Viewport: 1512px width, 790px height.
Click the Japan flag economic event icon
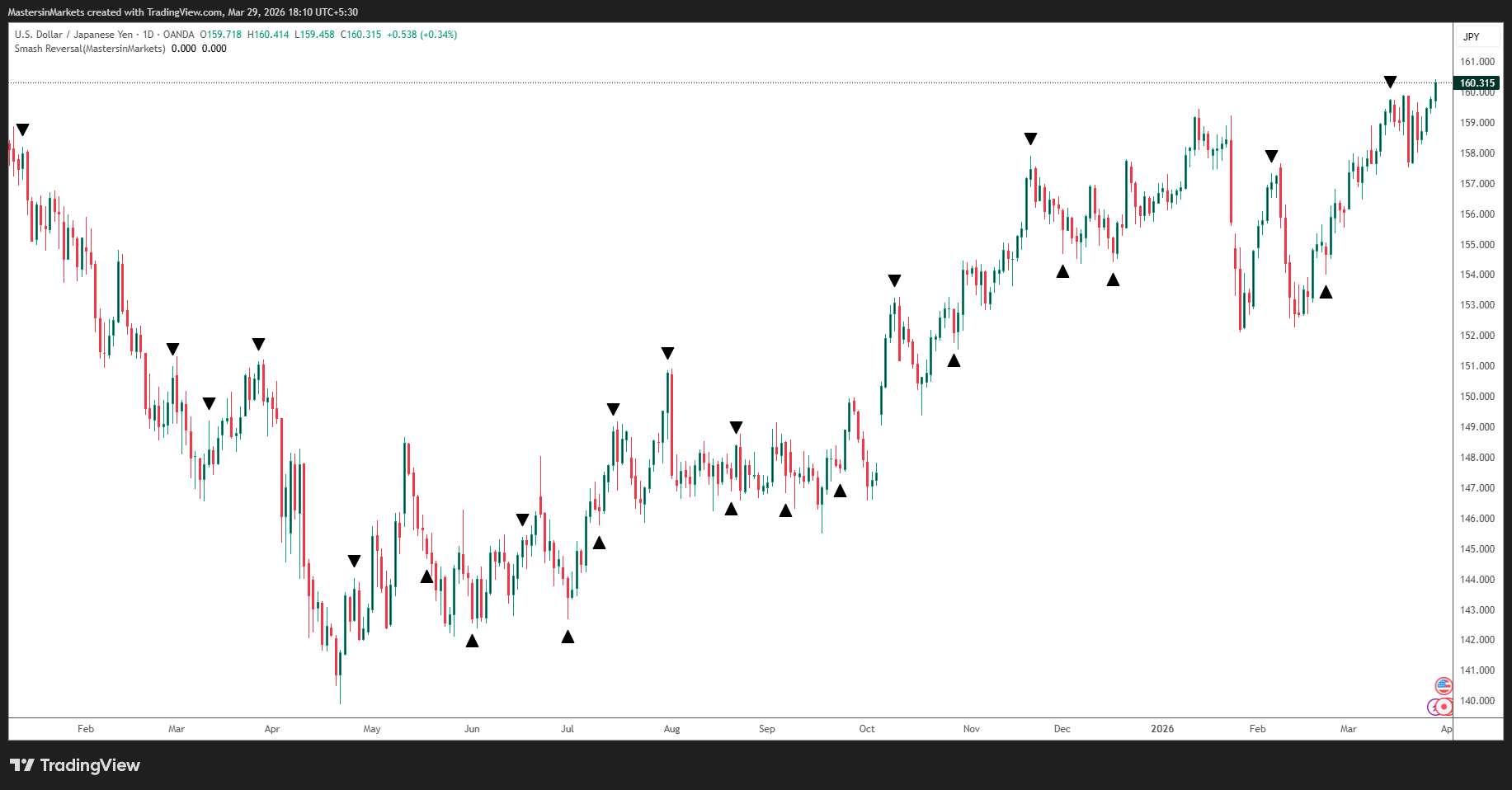coord(1444,707)
